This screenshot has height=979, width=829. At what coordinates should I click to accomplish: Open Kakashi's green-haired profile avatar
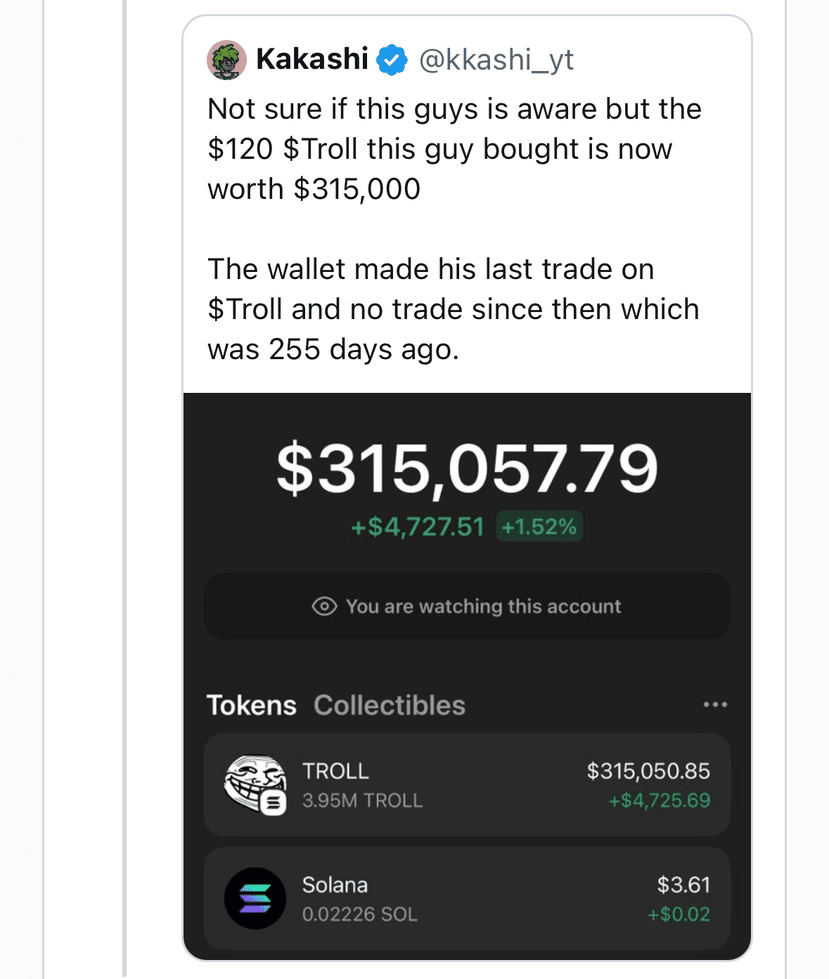pos(227,60)
